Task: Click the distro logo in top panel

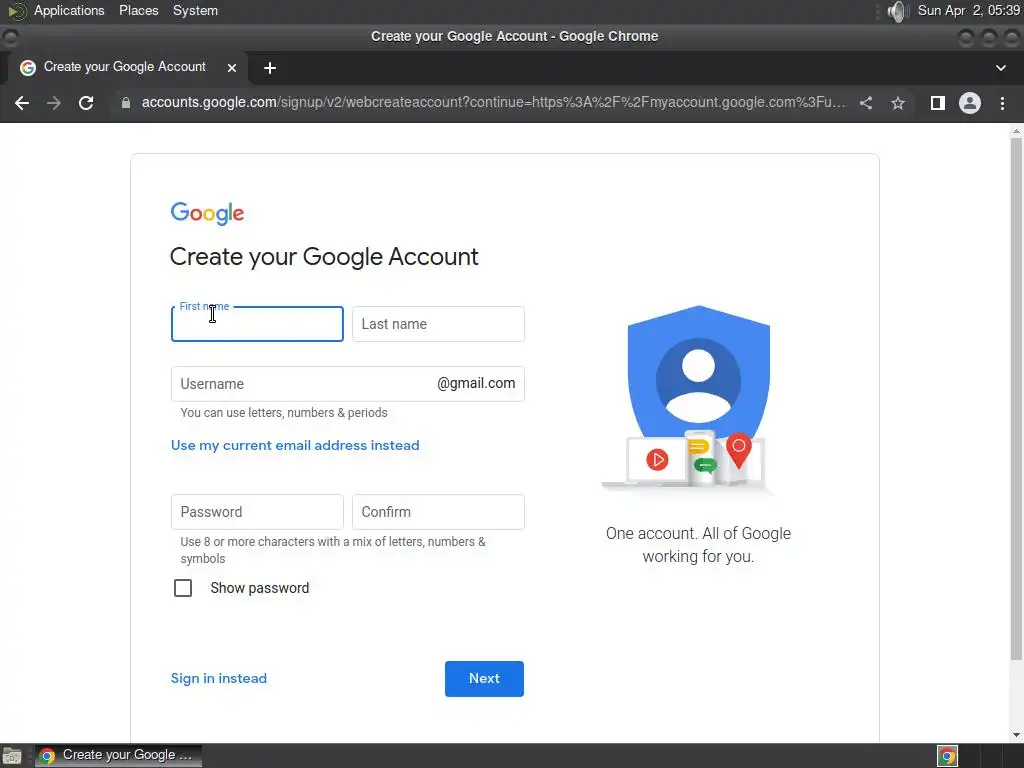Action: pos(17,11)
